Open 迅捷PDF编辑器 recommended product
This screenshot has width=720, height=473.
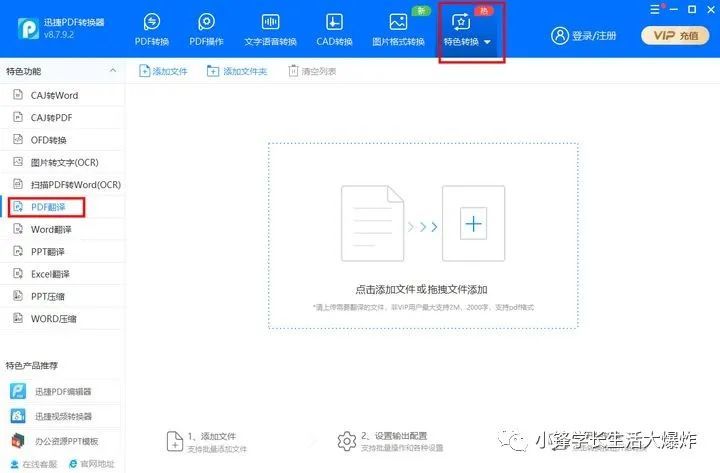tap(62, 392)
